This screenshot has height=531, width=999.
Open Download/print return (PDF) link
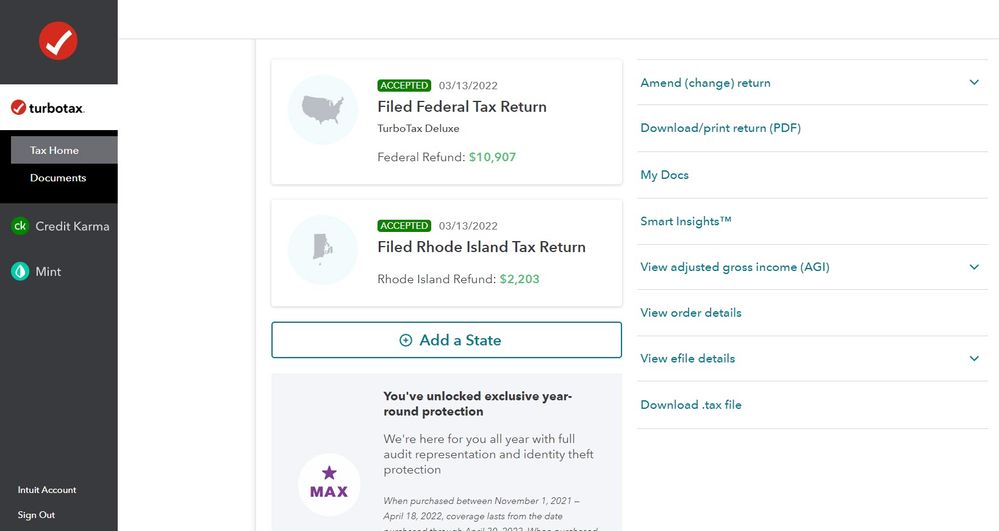pyautogui.click(x=720, y=128)
